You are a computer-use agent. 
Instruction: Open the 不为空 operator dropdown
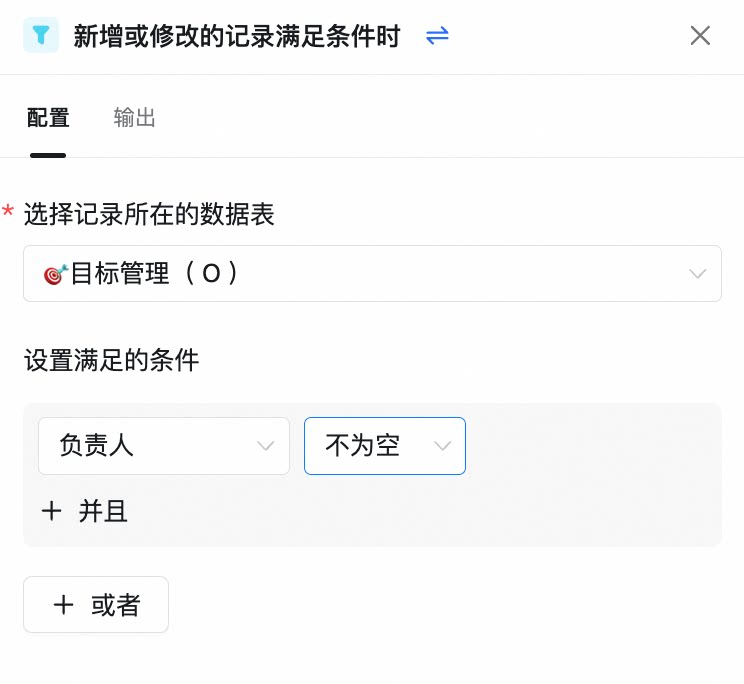(385, 446)
